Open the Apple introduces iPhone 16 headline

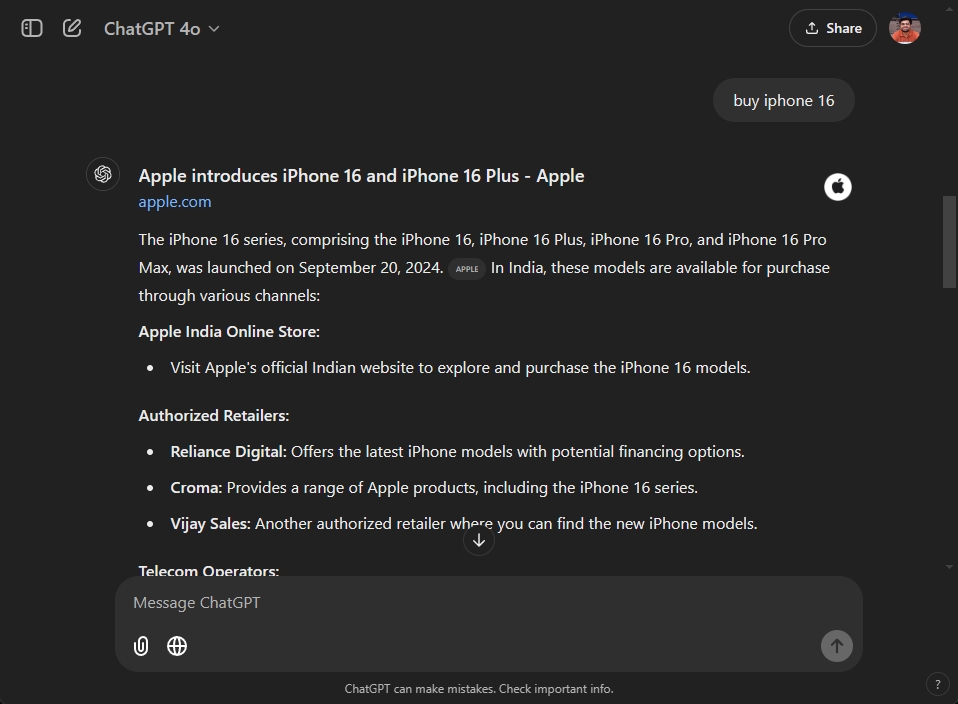coord(361,176)
